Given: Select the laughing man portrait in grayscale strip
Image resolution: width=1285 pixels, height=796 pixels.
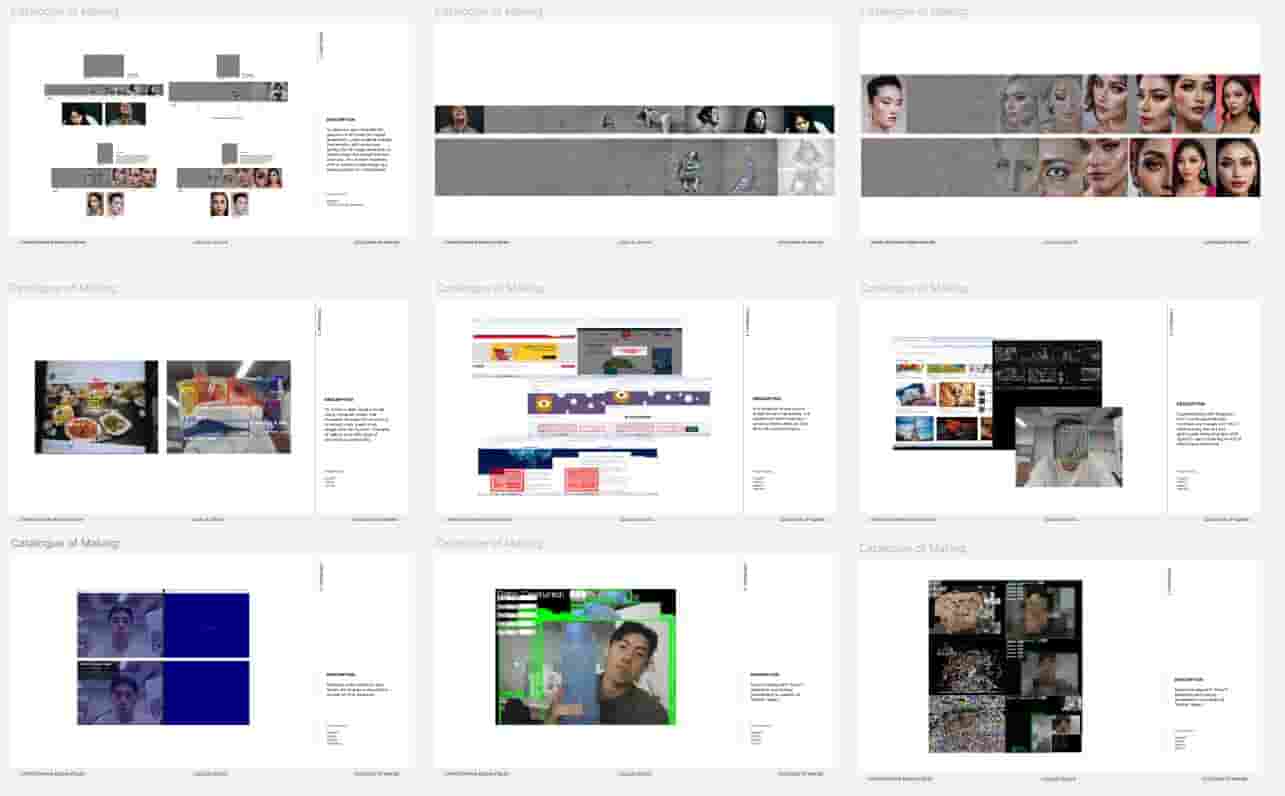Looking at the screenshot, I should (x=459, y=119).
